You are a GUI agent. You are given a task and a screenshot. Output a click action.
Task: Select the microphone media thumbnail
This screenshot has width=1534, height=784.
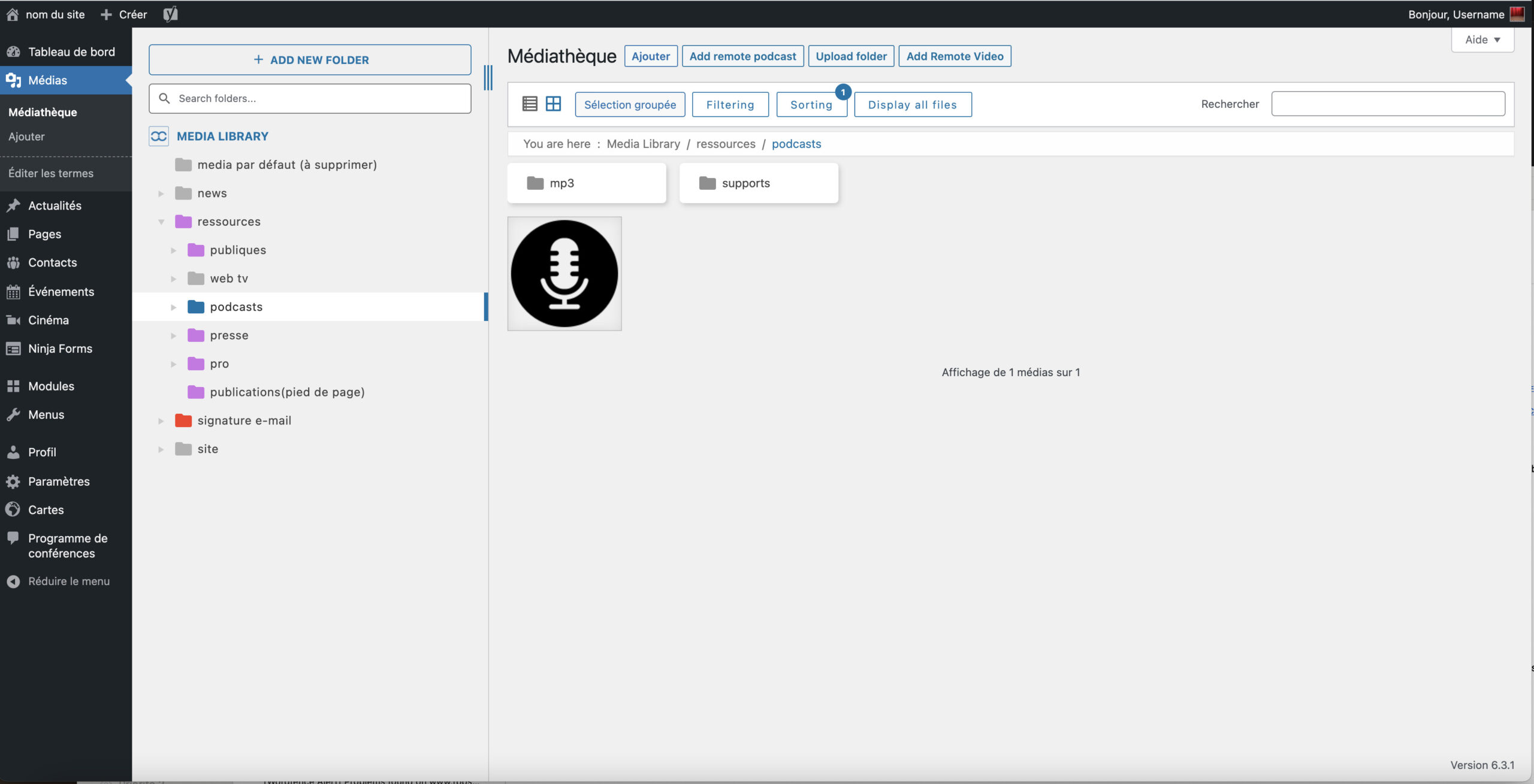coord(564,274)
